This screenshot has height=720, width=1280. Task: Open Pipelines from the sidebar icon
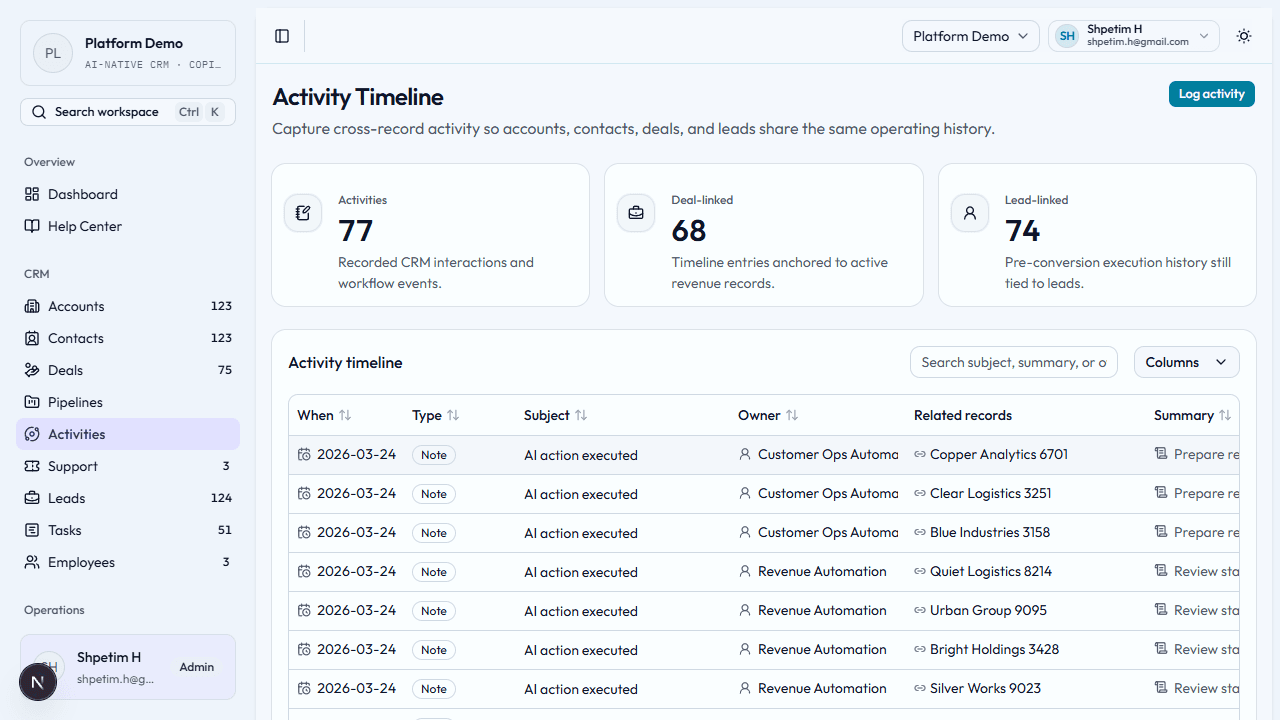click(33, 402)
